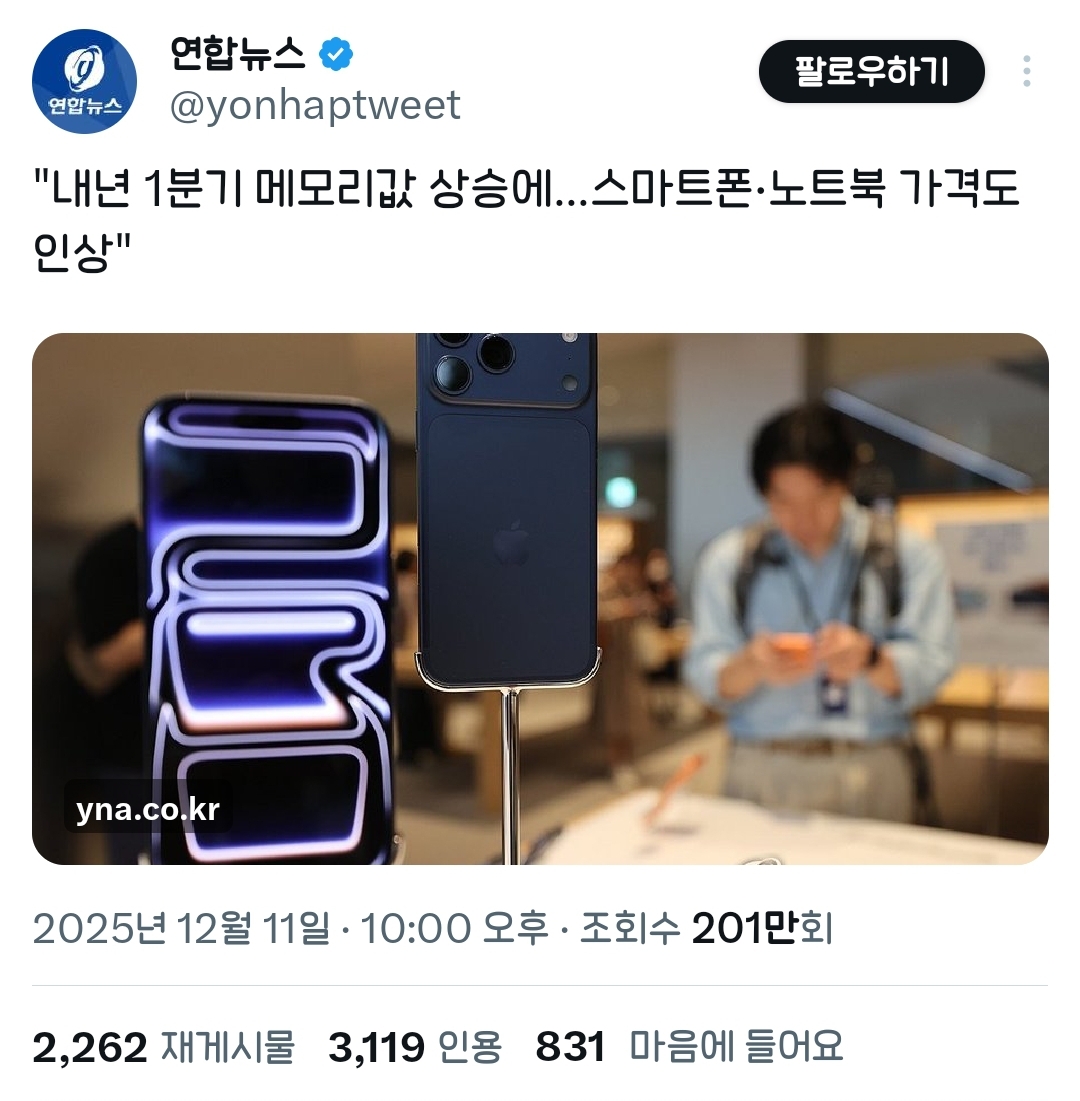Open the 연합뉴스 profile avatar
The height and width of the screenshot is (1101, 1080).
coord(84,81)
